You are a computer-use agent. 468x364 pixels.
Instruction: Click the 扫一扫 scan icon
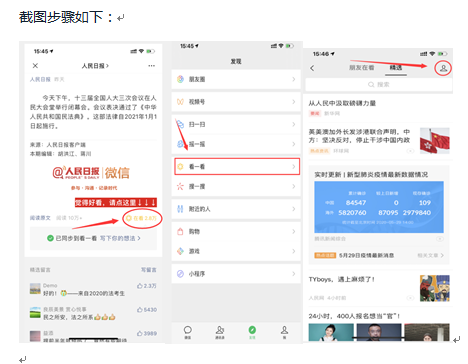(x=180, y=124)
